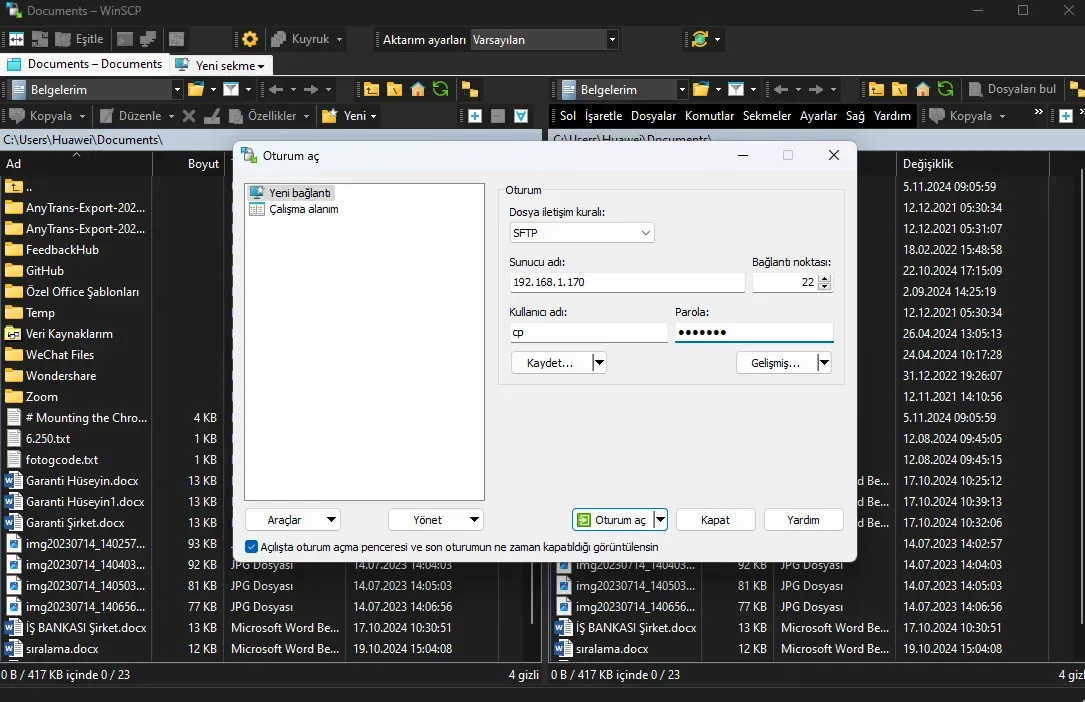Open the Ayarlar menu

pos(819,116)
